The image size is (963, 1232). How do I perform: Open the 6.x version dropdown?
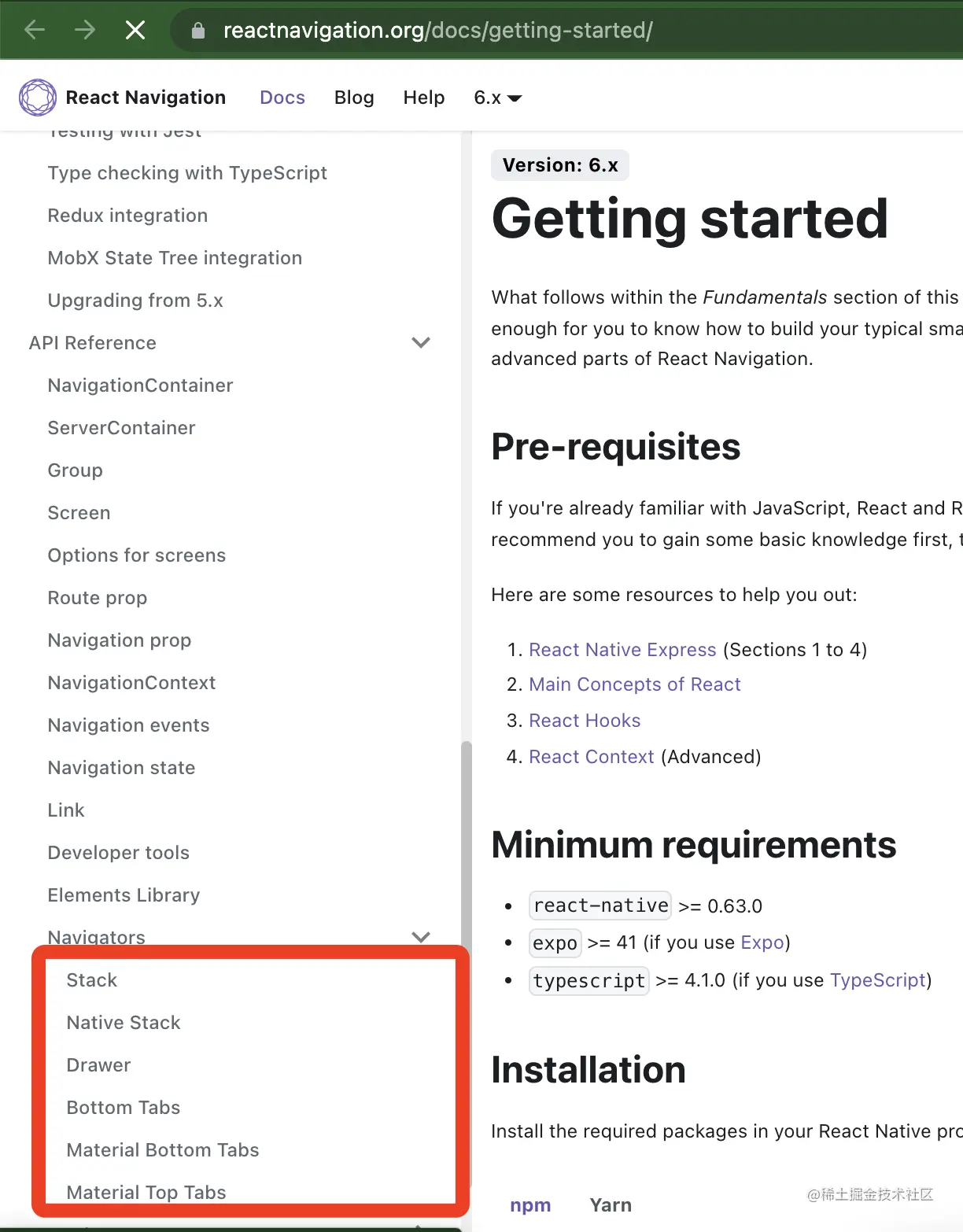click(497, 98)
